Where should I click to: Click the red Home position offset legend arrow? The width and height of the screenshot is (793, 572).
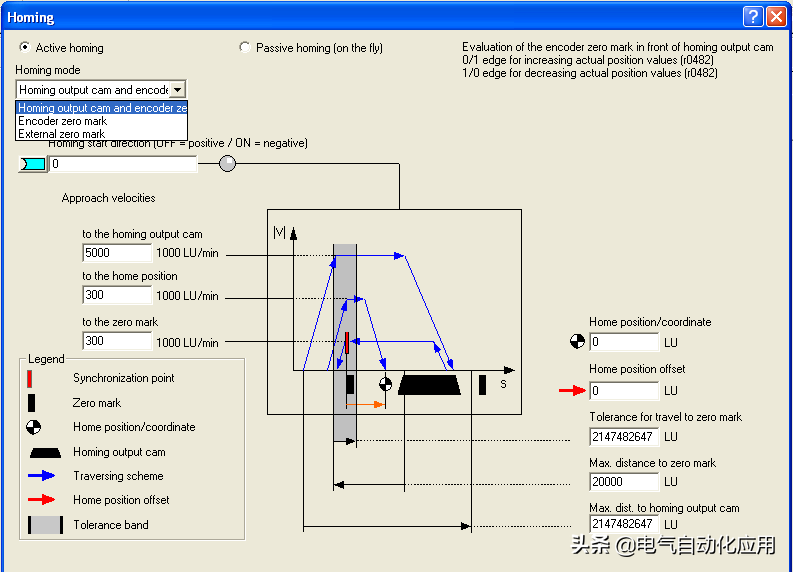(x=41, y=500)
